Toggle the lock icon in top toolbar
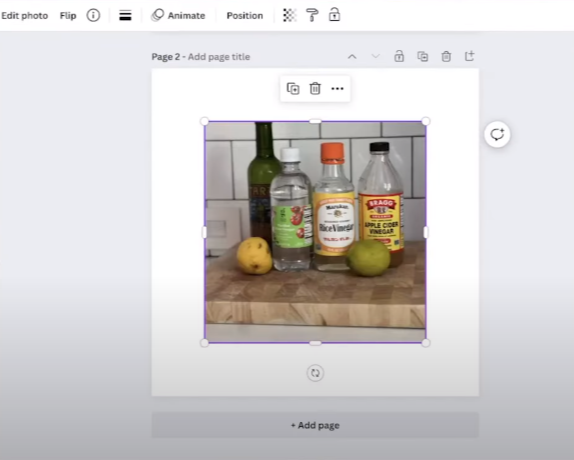574x460 pixels. (x=334, y=15)
